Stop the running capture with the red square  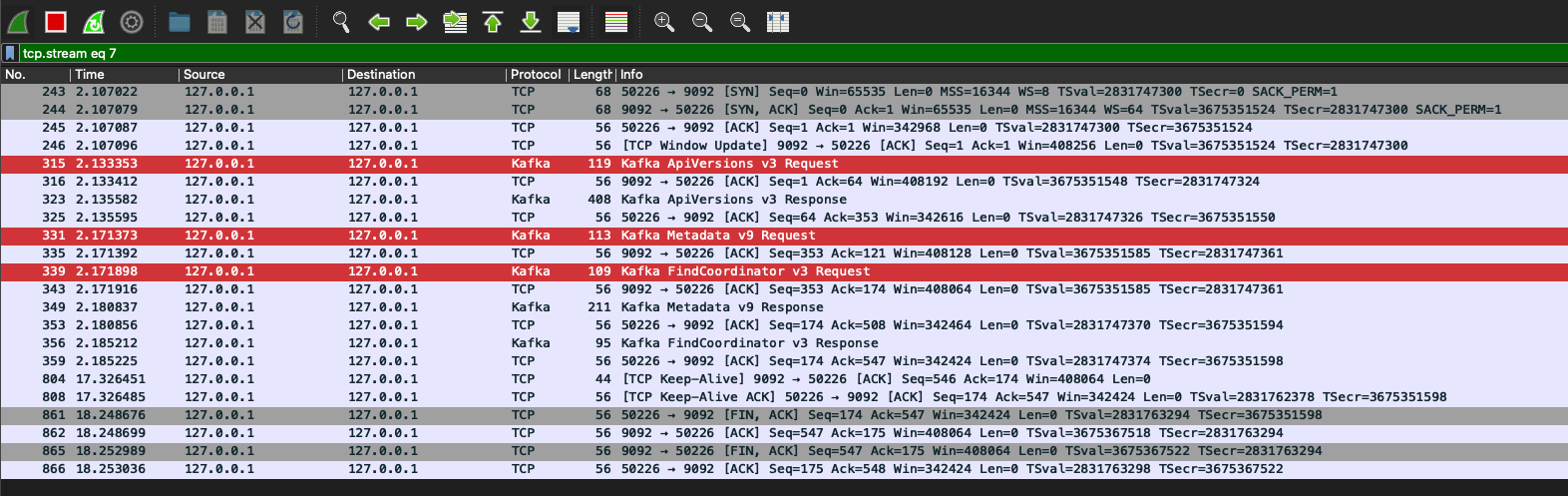coord(56,22)
